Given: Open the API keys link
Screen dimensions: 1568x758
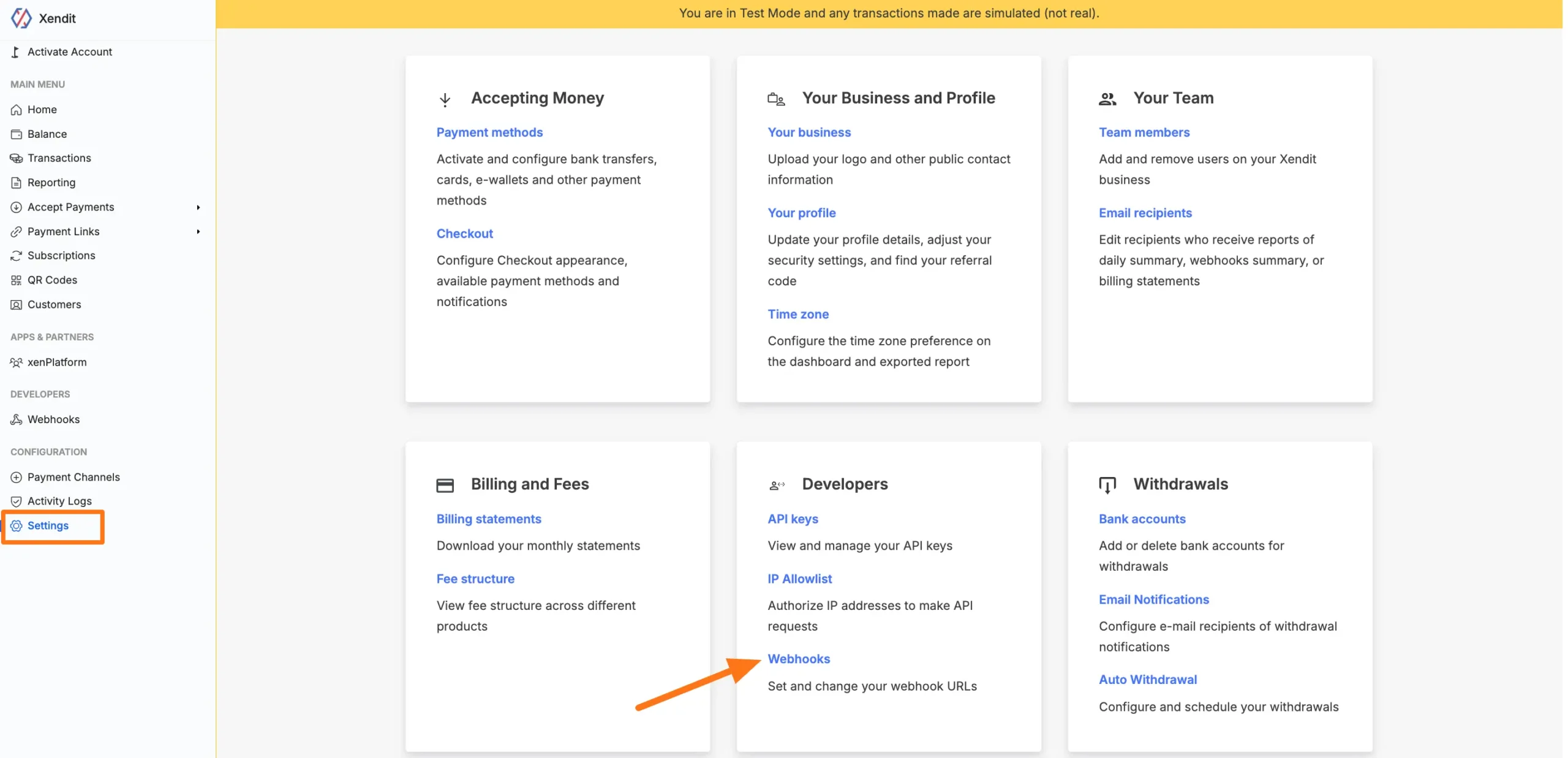Looking at the screenshot, I should pos(793,519).
